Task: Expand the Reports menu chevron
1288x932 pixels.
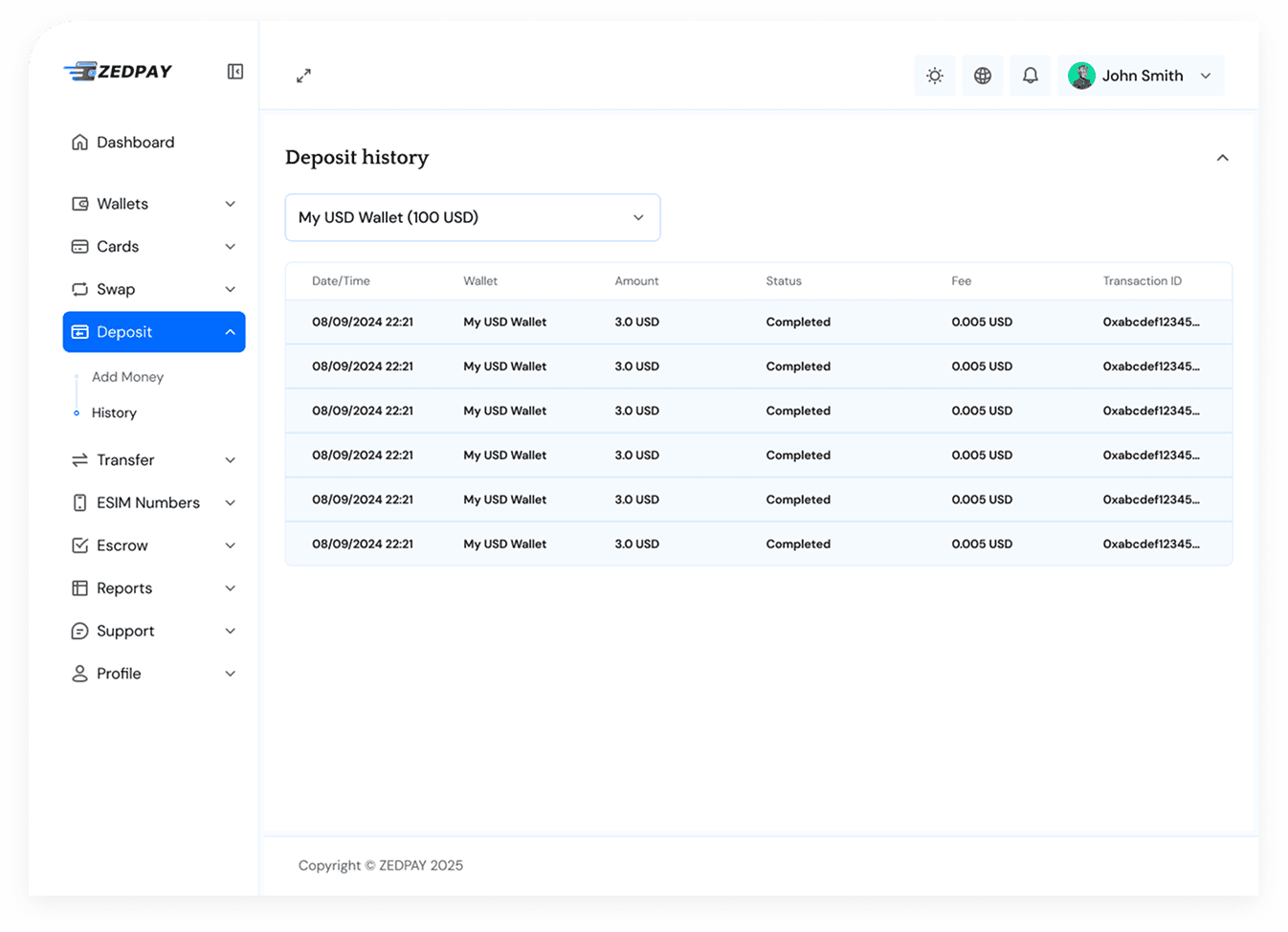Action: (x=231, y=588)
